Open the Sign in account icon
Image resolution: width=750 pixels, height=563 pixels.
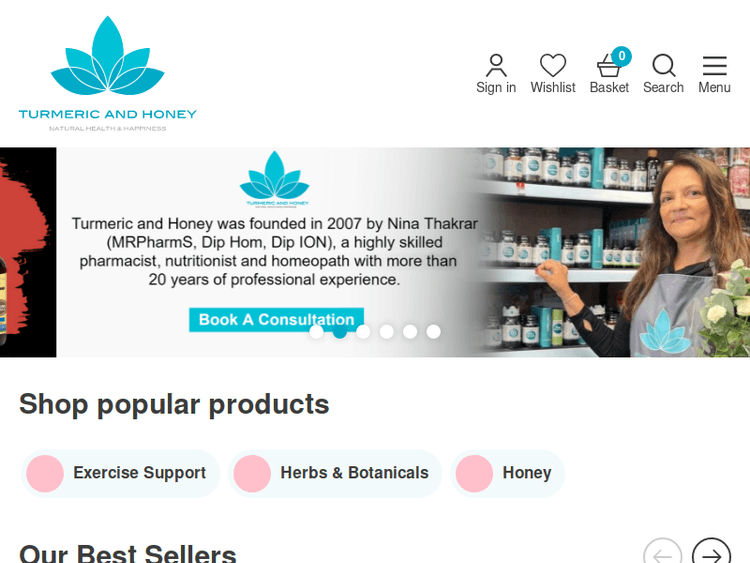pyautogui.click(x=496, y=74)
